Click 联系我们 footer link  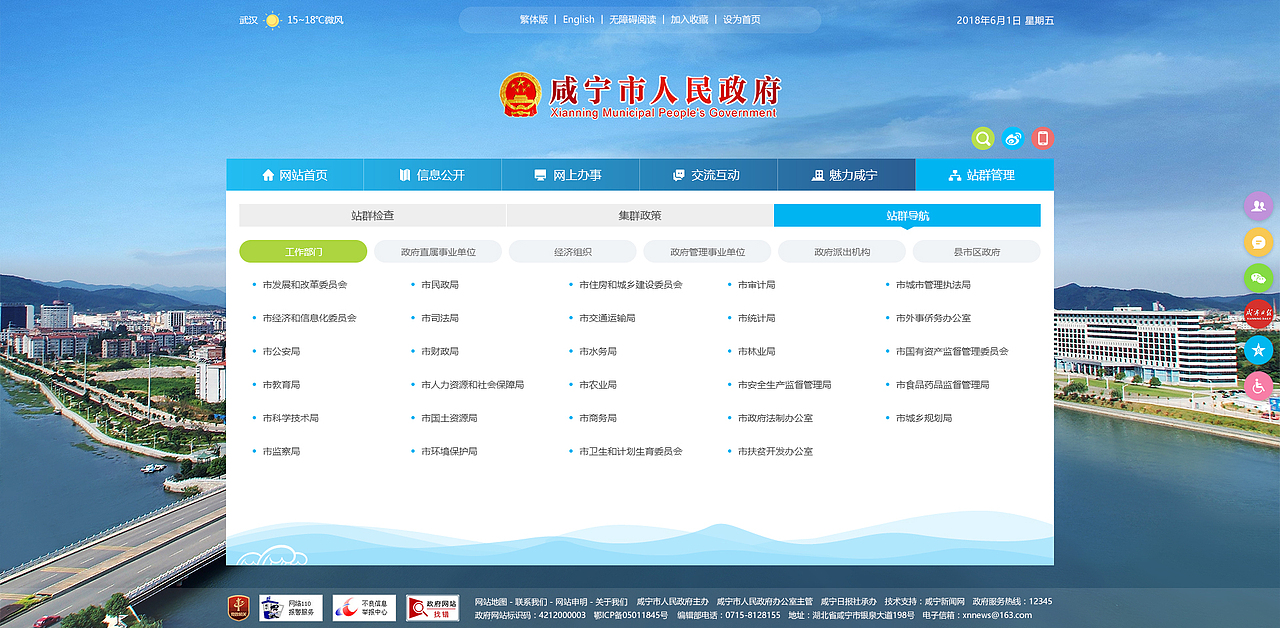click(531, 602)
